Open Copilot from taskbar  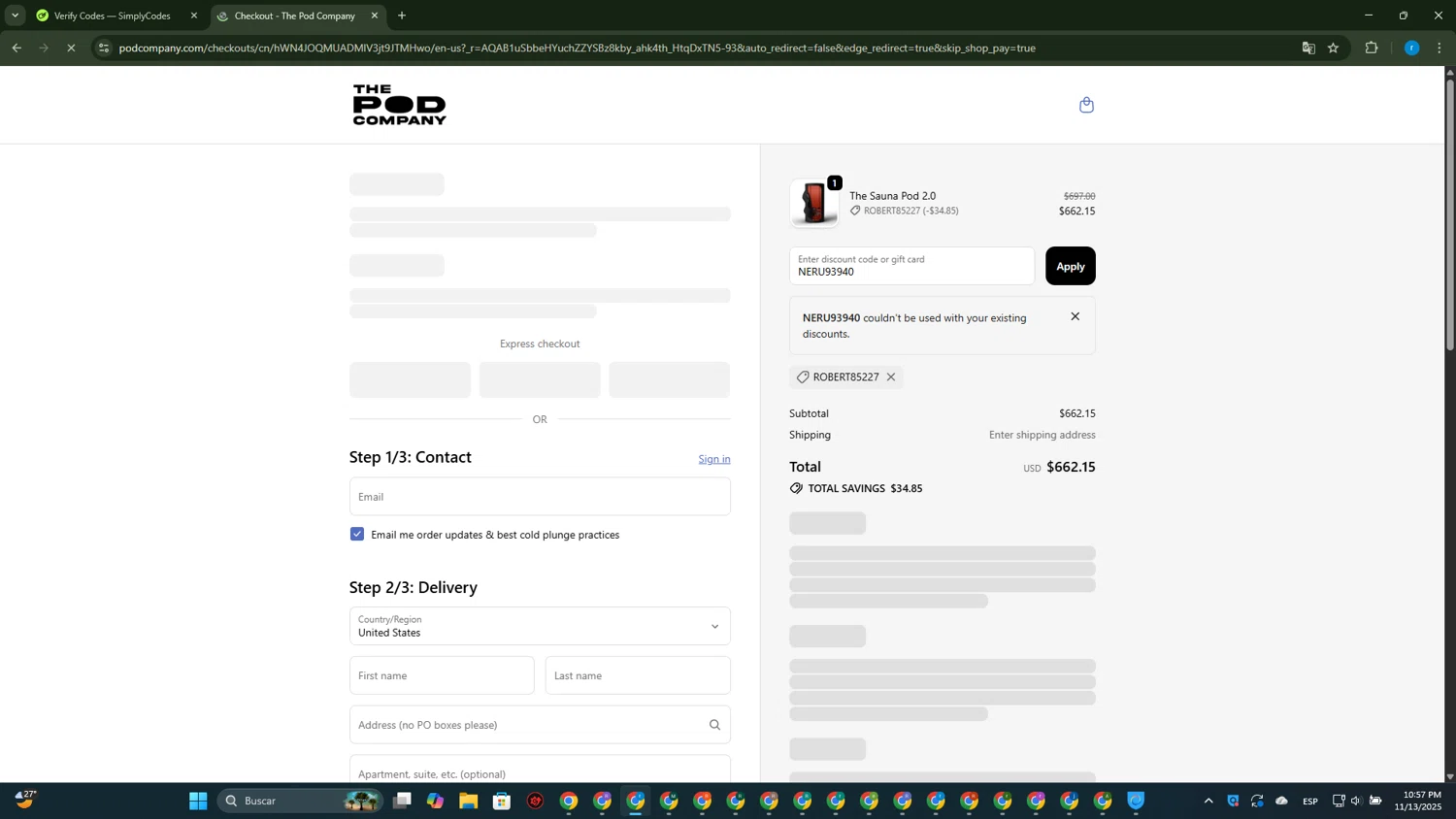435,801
